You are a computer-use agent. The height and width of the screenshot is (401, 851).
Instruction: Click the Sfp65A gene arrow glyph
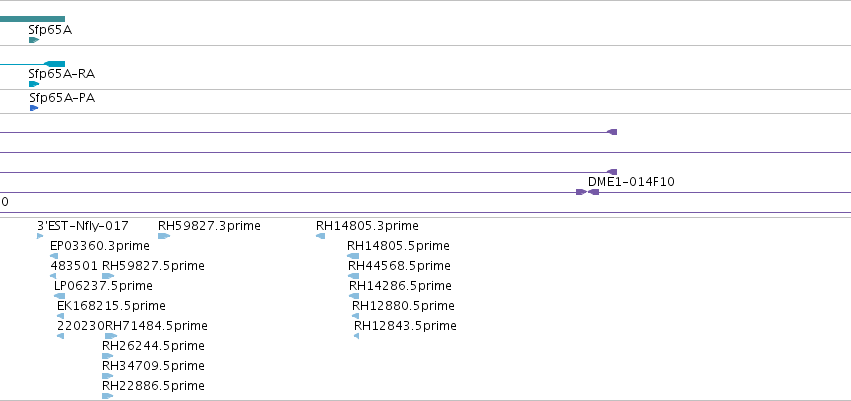click(x=34, y=40)
